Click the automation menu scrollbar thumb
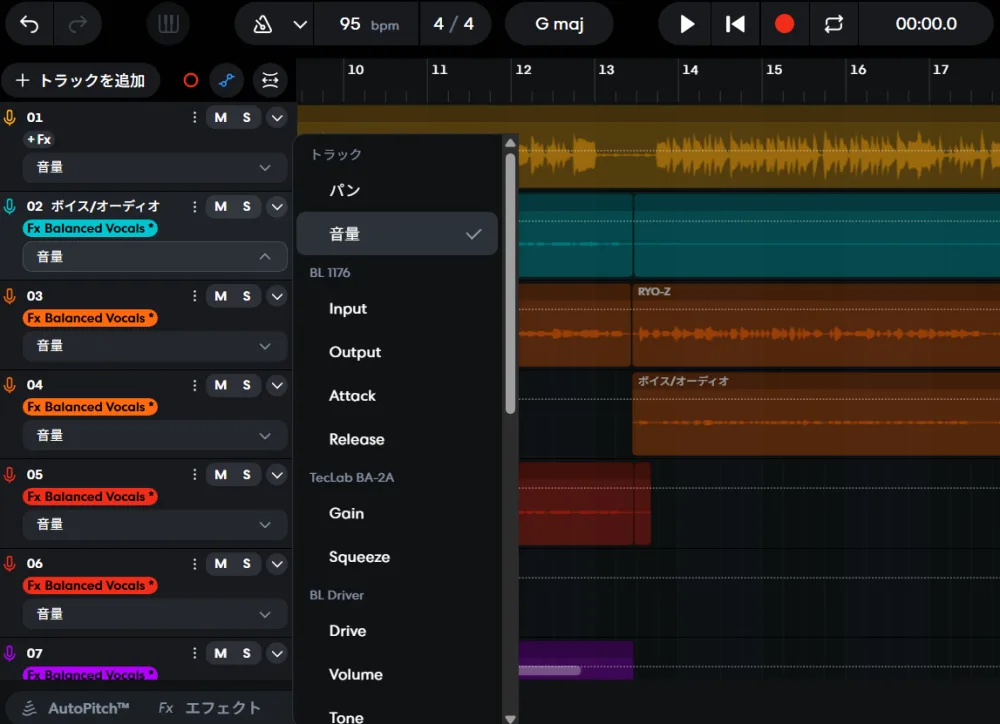Screen dimensions: 1000x724 pos(510,283)
